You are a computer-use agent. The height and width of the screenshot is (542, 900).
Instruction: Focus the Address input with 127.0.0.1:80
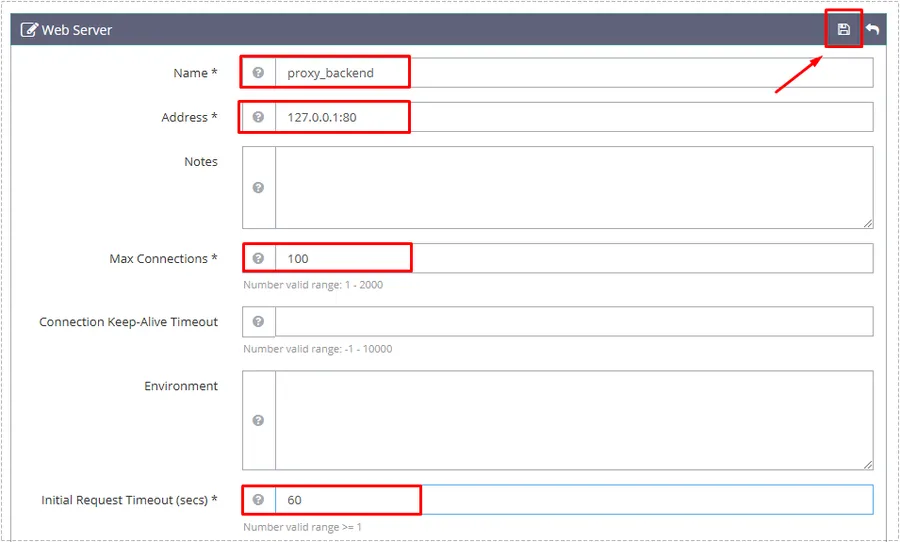pos(575,117)
